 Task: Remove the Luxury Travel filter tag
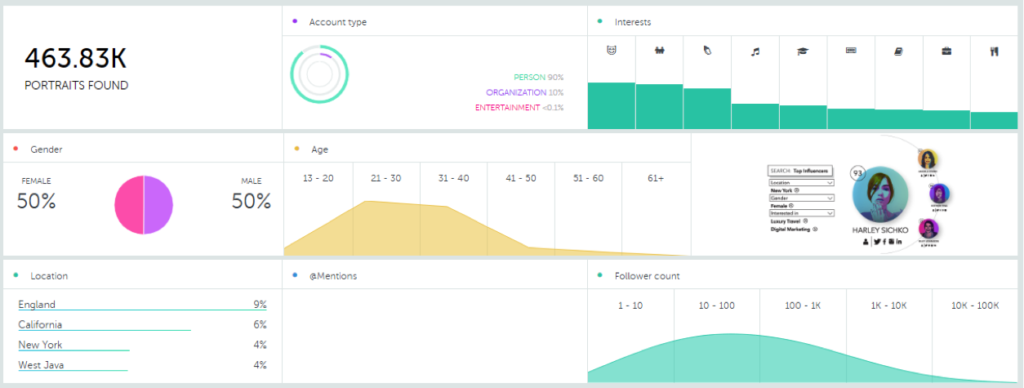pyautogui.click(x=805, y=221)
